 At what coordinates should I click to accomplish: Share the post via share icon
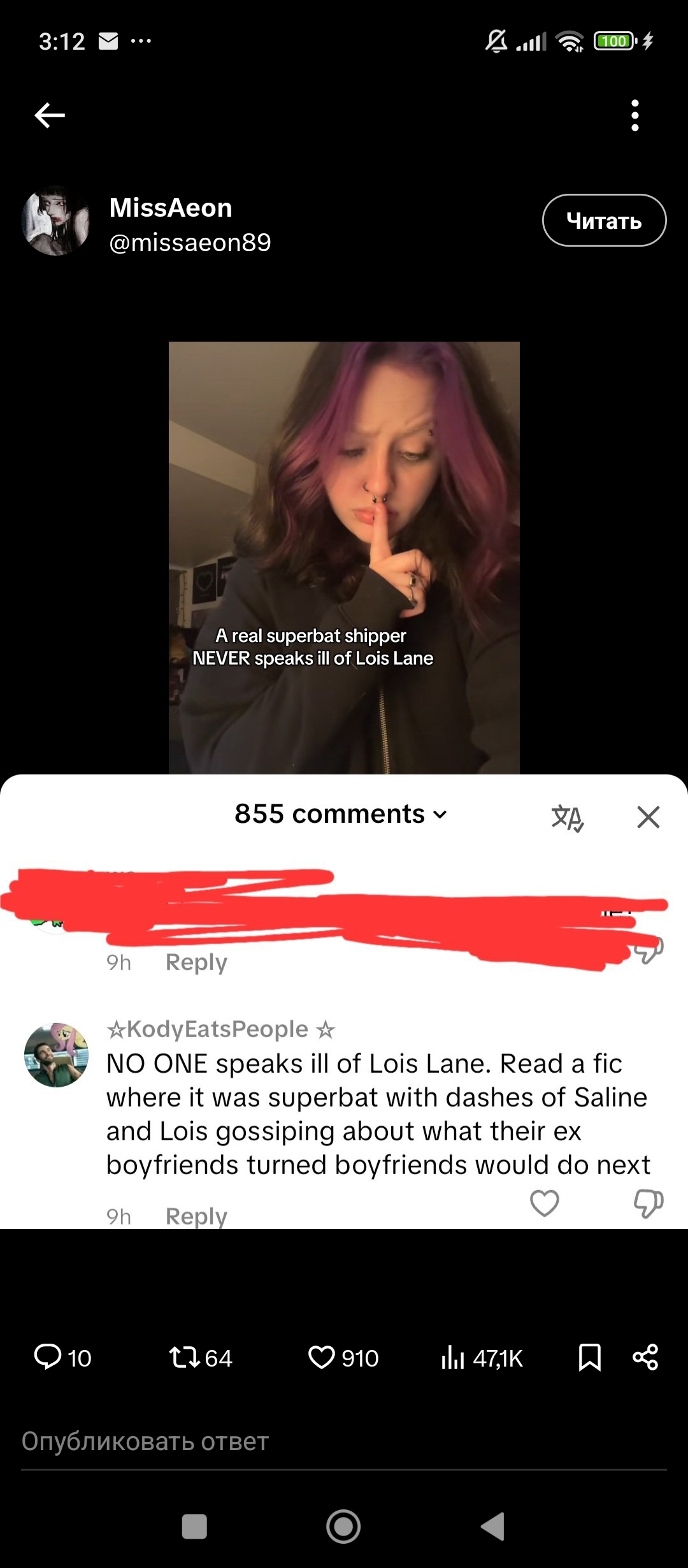point(645,1357)
